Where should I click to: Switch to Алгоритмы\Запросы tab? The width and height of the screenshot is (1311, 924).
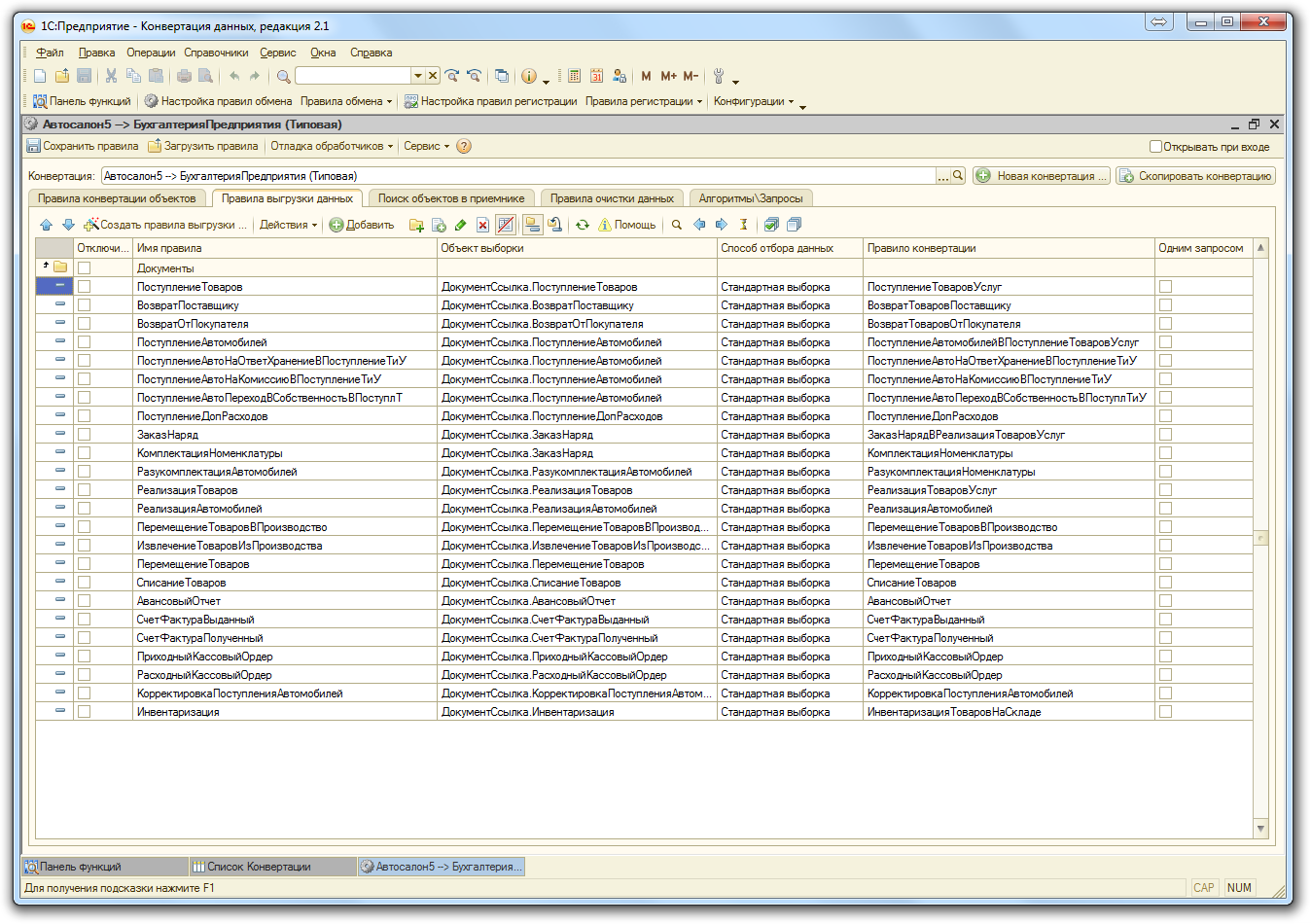(x=751, y=198)
